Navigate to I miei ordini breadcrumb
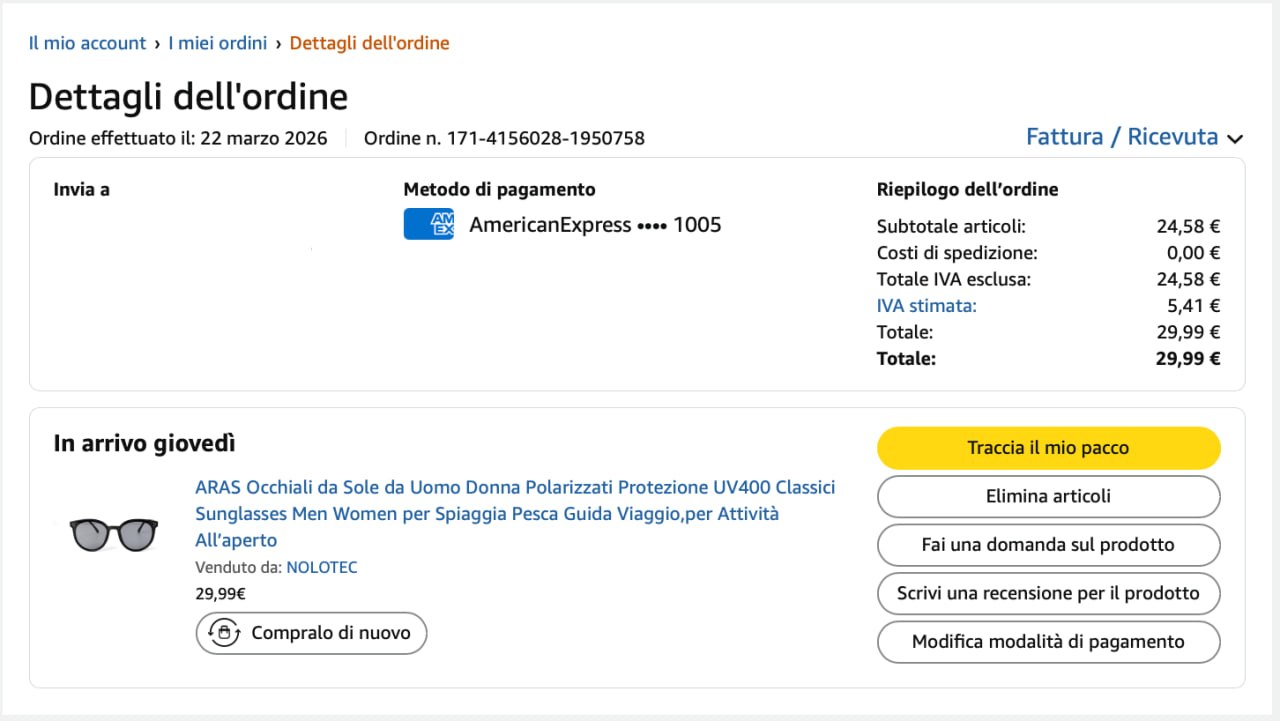Image resolution: width=1280 pixels, height=721 pixels. coord(217,43)
